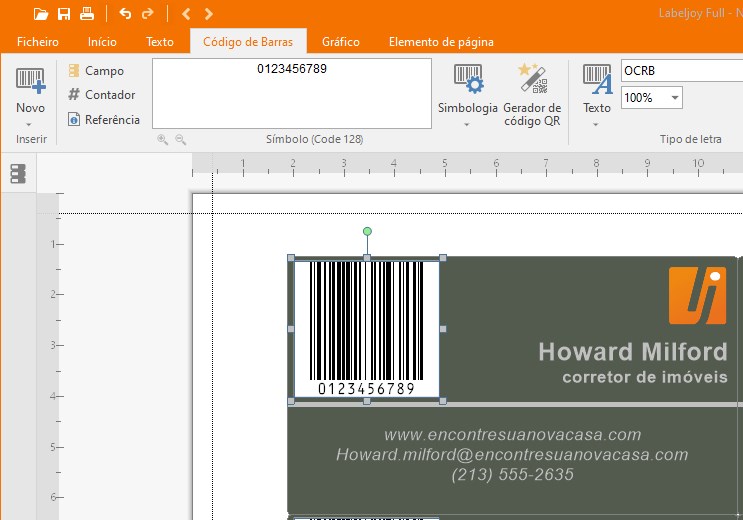This screenshot has height=520, width=743.
Task: Expand the Texto dropdown arrow
Action: click(596, 125)
